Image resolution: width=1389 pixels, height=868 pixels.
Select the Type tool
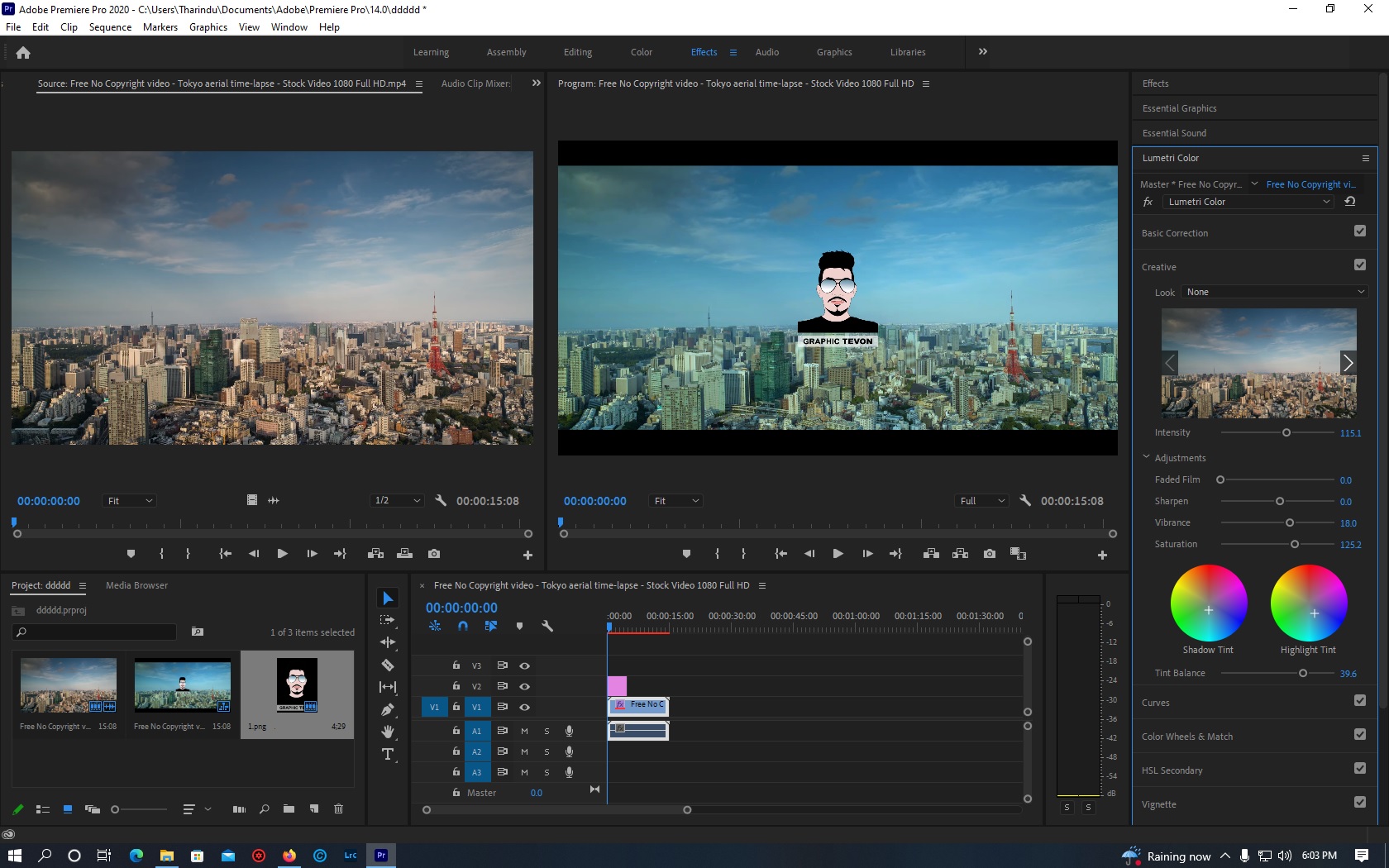pyautogui.click(x=387, y=754)
